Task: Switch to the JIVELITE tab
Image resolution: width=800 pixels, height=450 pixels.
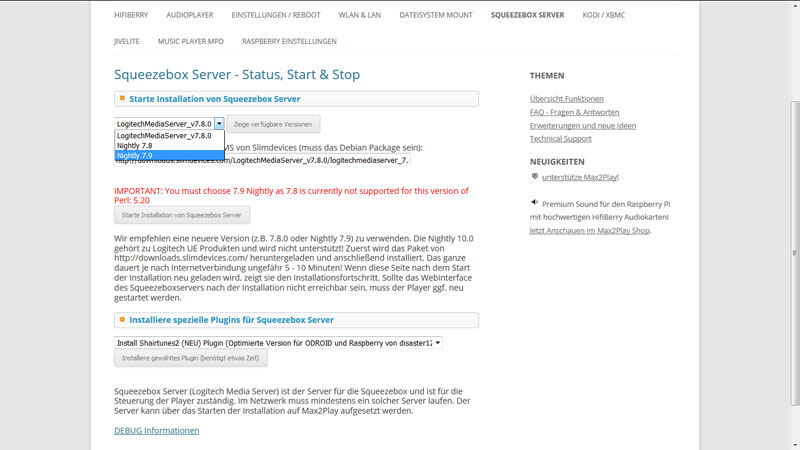Action: (x=127, y=41)
